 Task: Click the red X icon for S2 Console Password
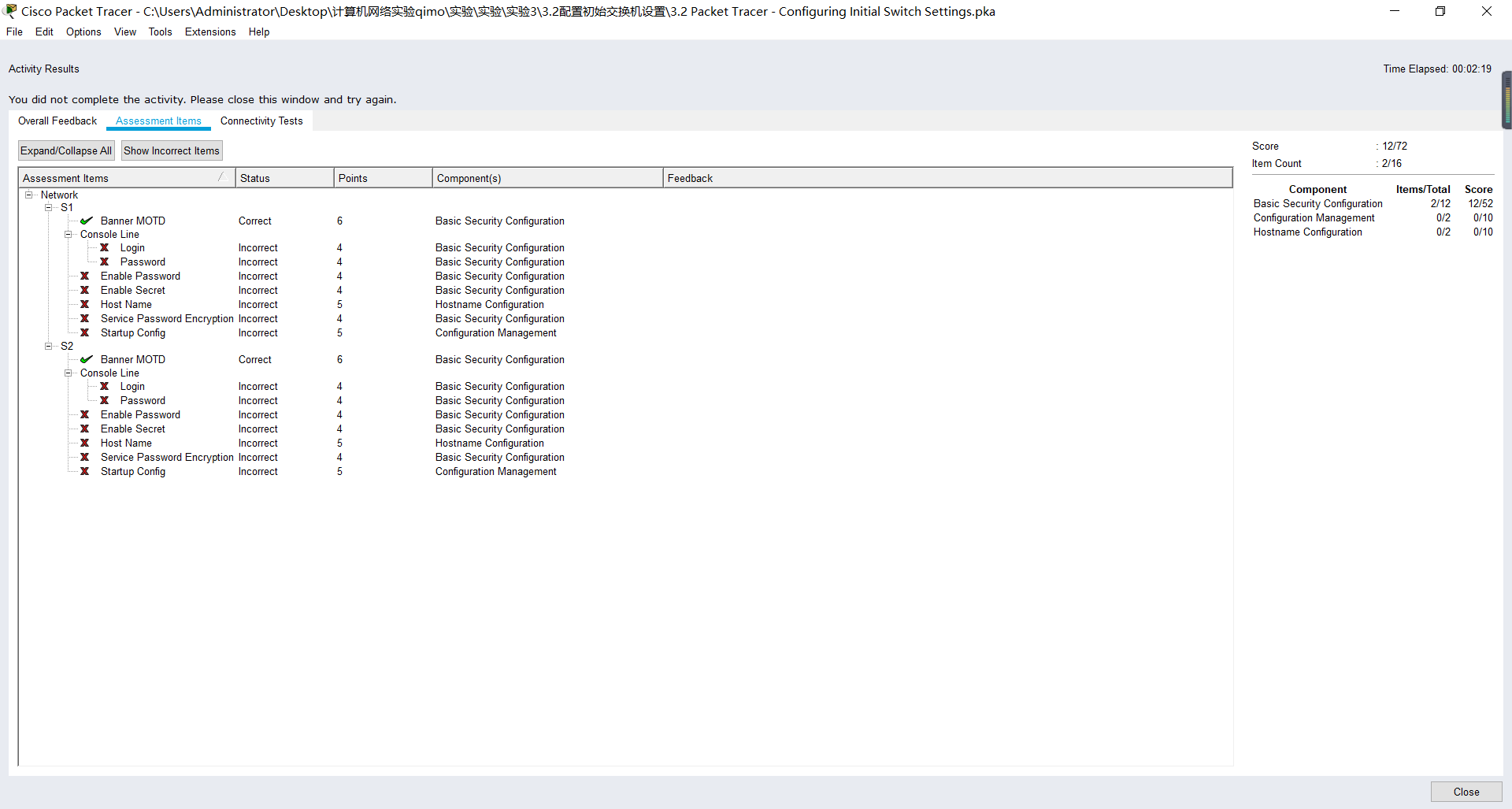click(104, 400)
